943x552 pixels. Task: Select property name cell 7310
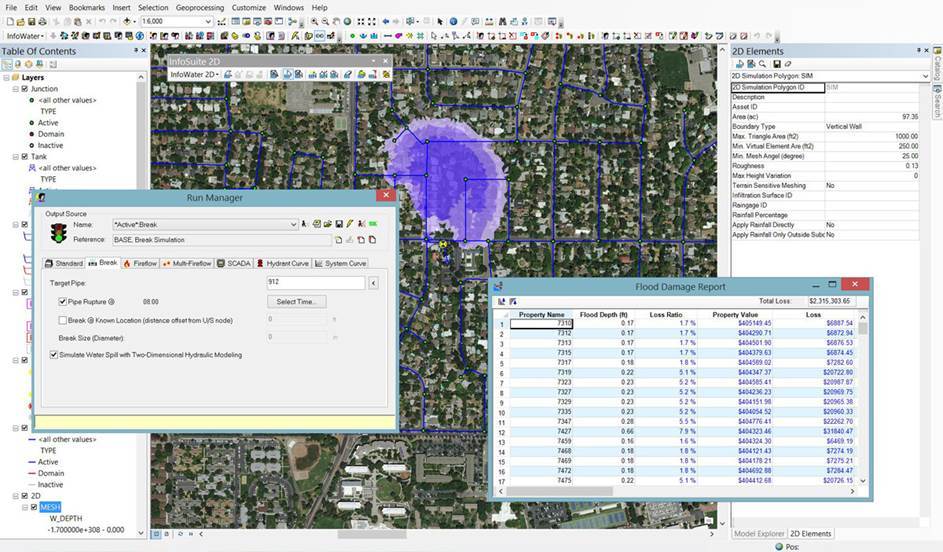click(x=541, y=324)
